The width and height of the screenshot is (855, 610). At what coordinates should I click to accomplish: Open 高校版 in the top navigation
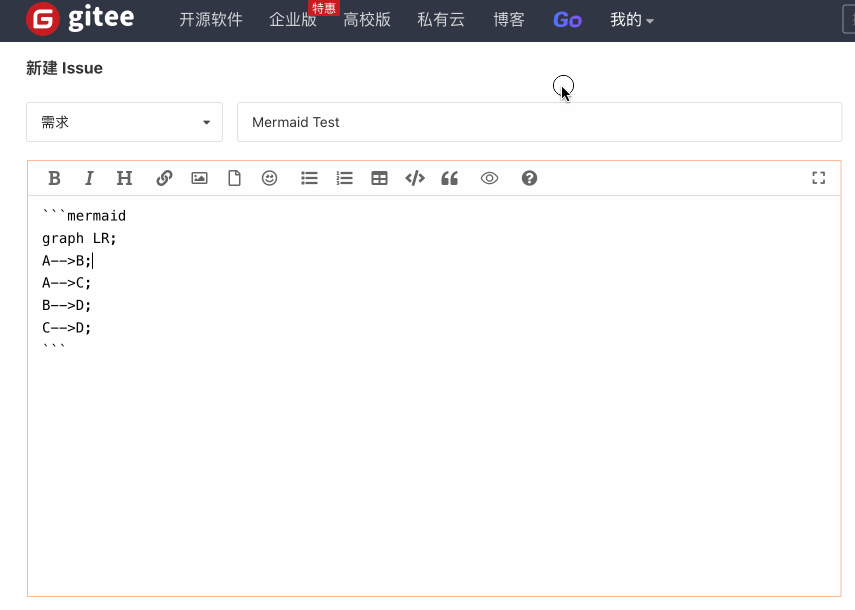(x=367, y=20)
